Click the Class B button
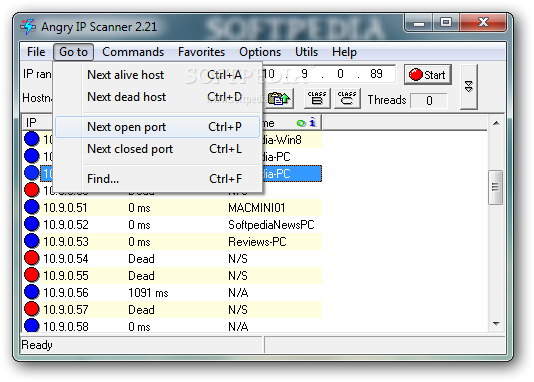Screen dimensions: 534x382 point(317,99)
